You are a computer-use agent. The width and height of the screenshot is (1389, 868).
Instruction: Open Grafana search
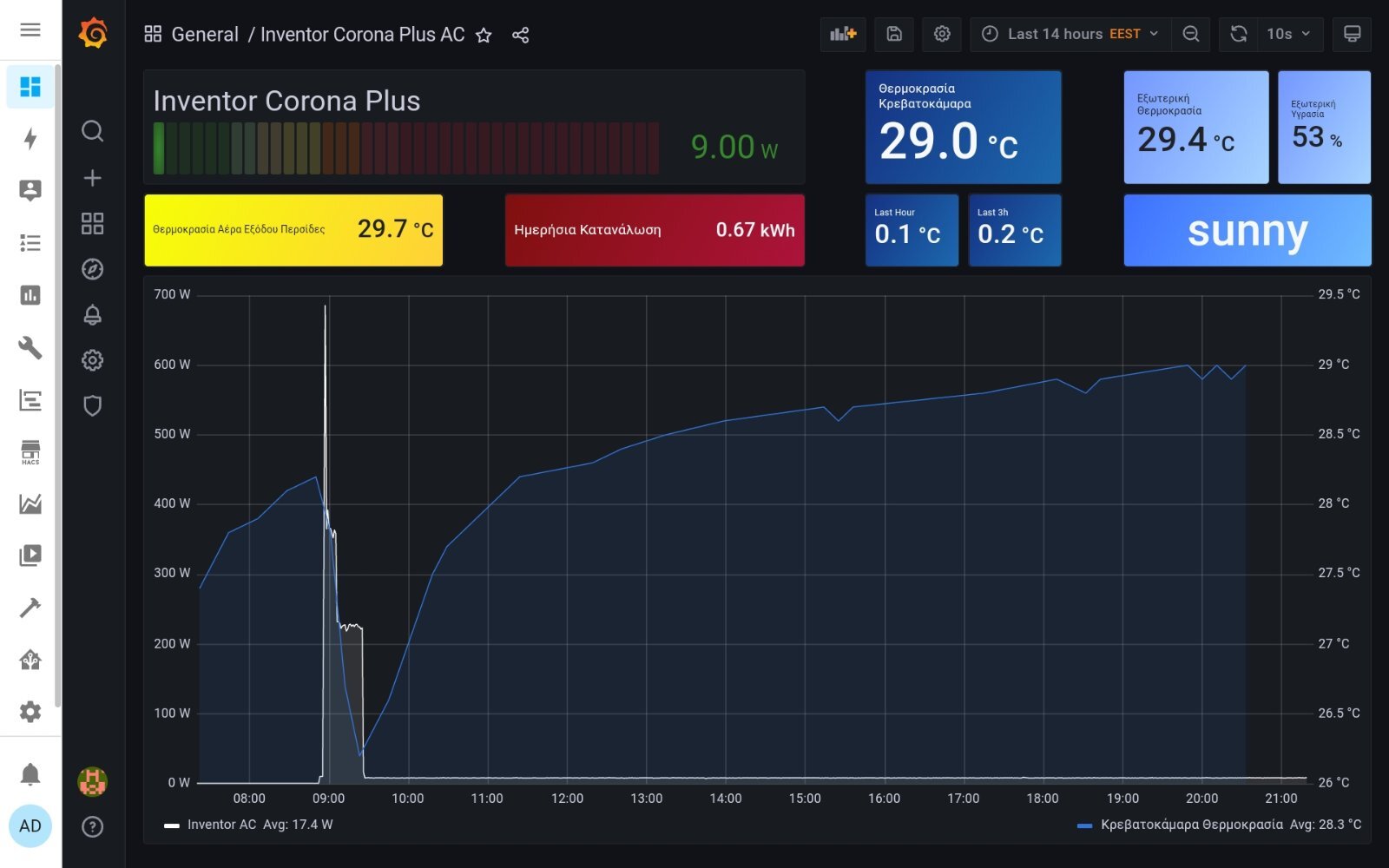click(93, 131)
